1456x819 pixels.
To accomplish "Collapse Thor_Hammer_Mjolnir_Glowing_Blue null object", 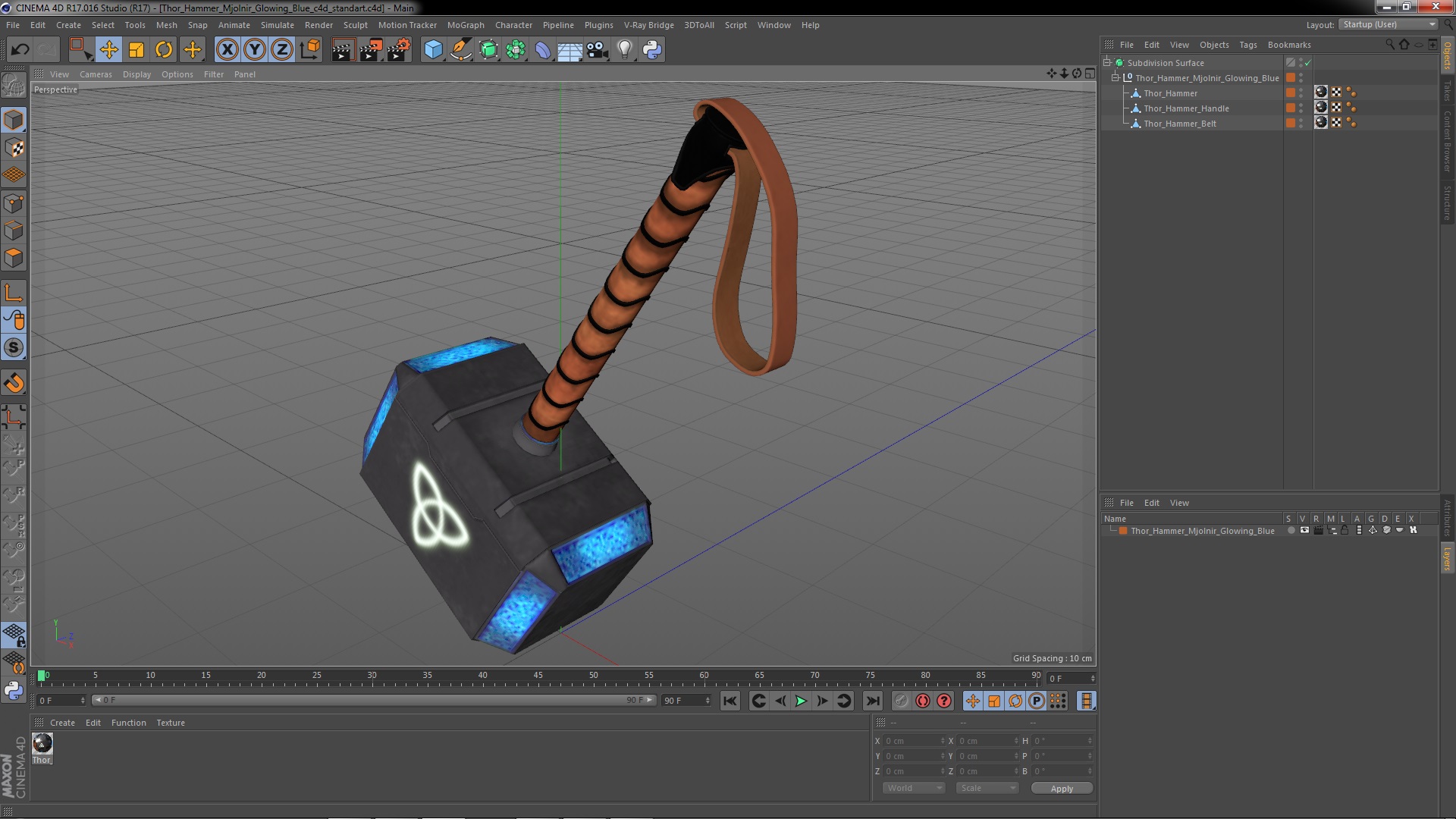I will point(1116,78).
